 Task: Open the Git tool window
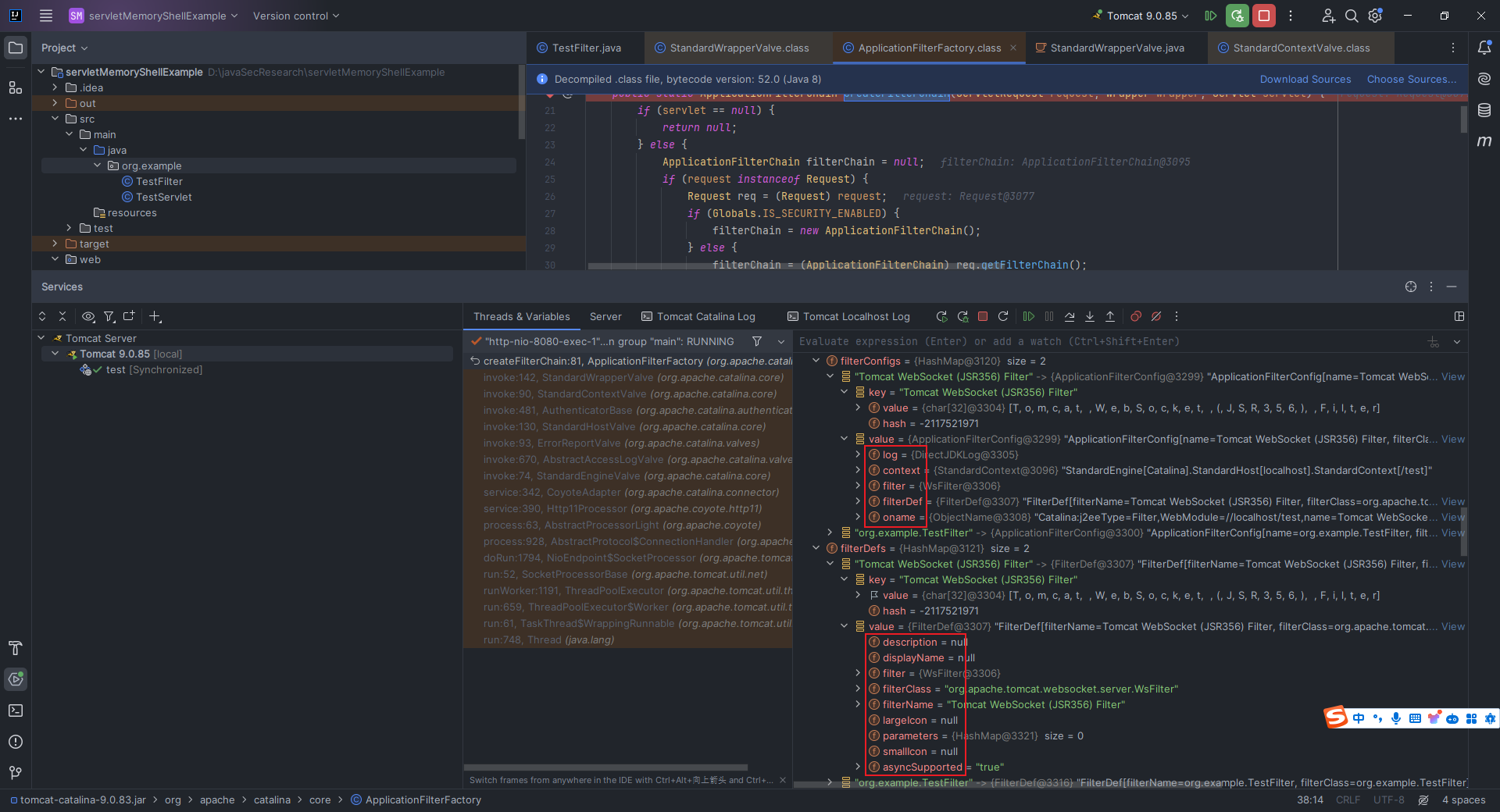point(16,773)
